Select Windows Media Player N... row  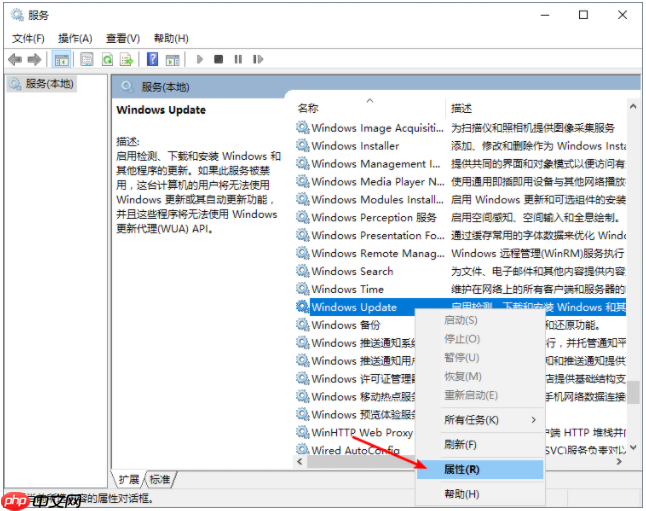click(461, 182)
